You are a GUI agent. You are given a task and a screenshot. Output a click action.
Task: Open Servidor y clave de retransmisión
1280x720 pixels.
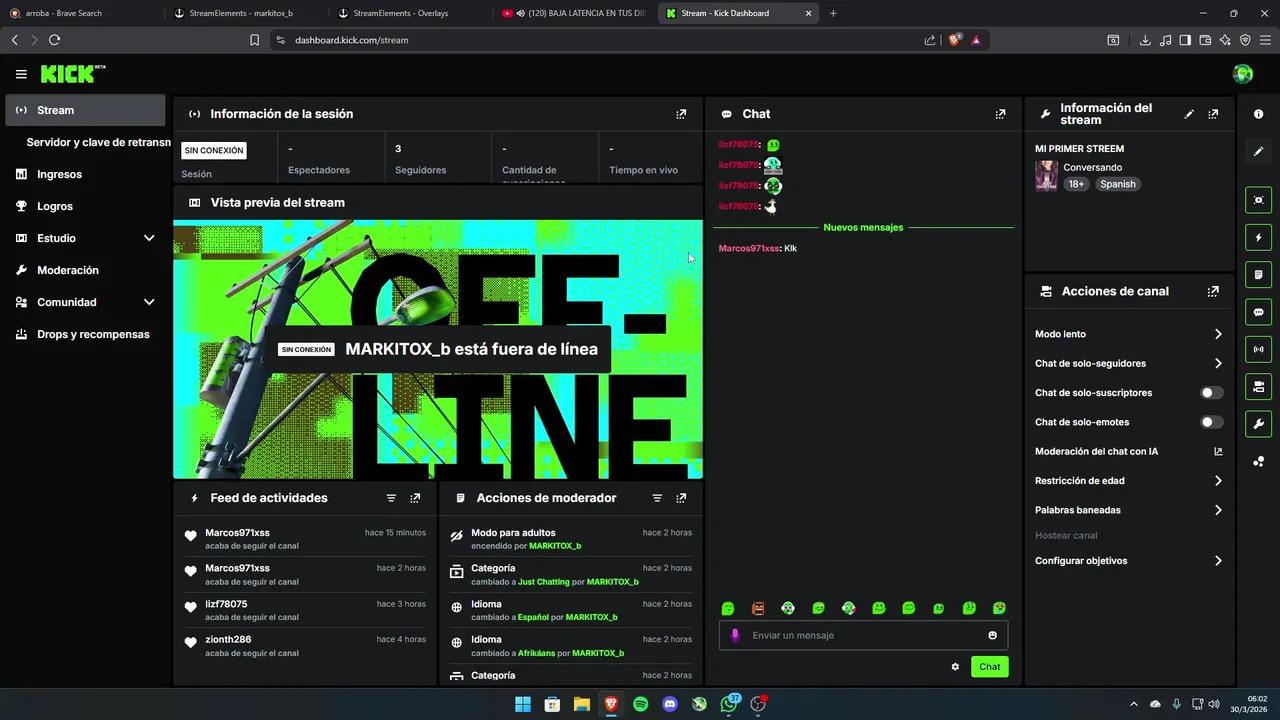[98, 142]
